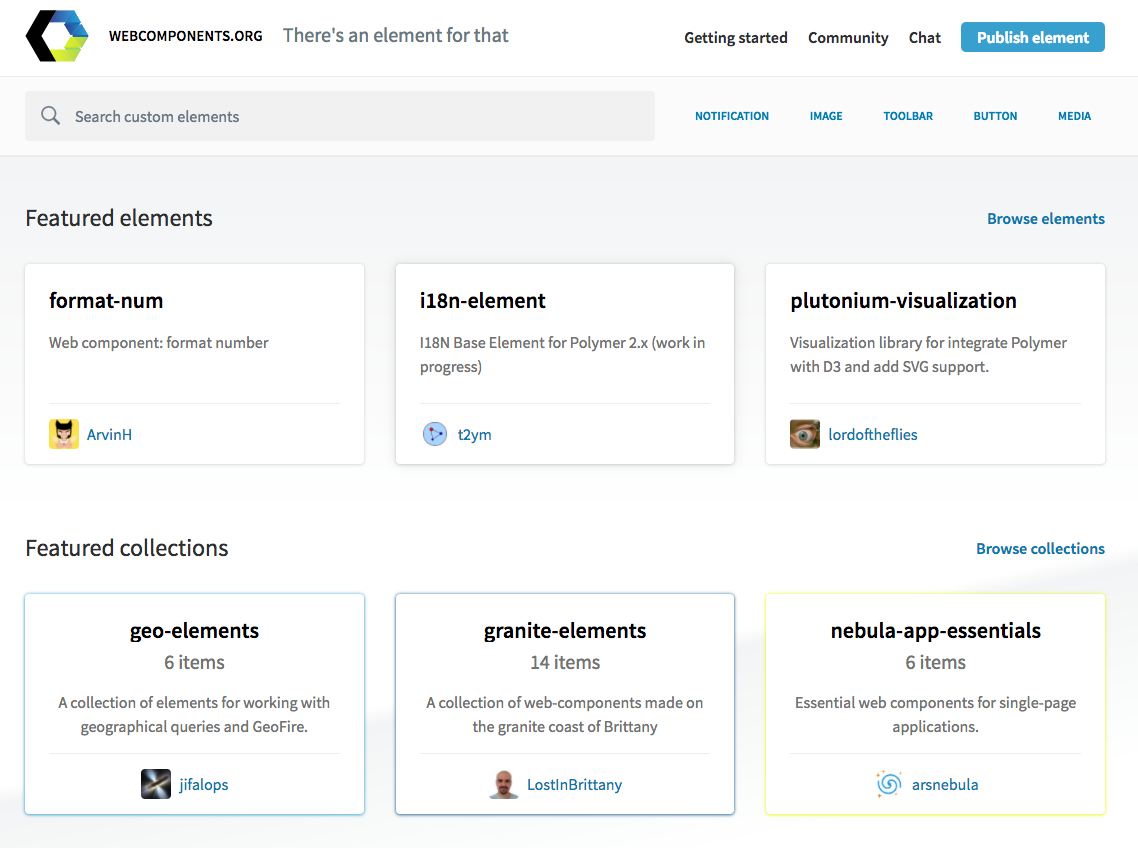This screenshot has width=1138, height=848.
Task: Click geo-elements GeoFire description text
Action: [195, 714]
